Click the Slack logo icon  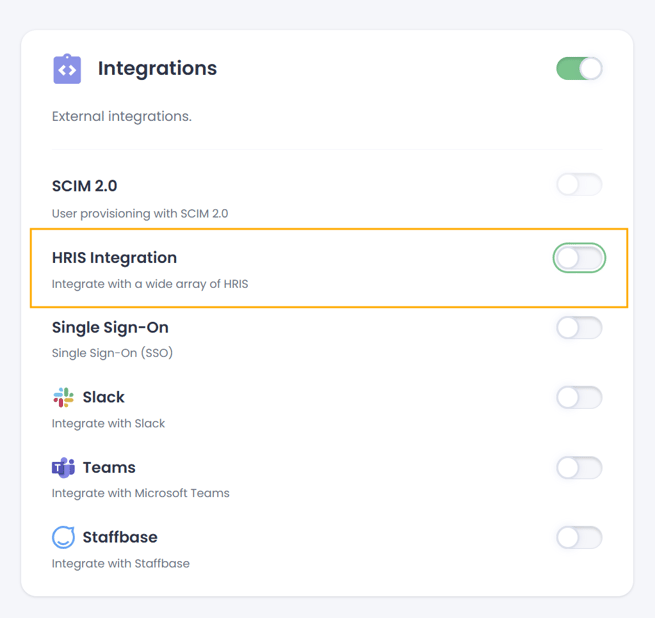tap(63, 397)
